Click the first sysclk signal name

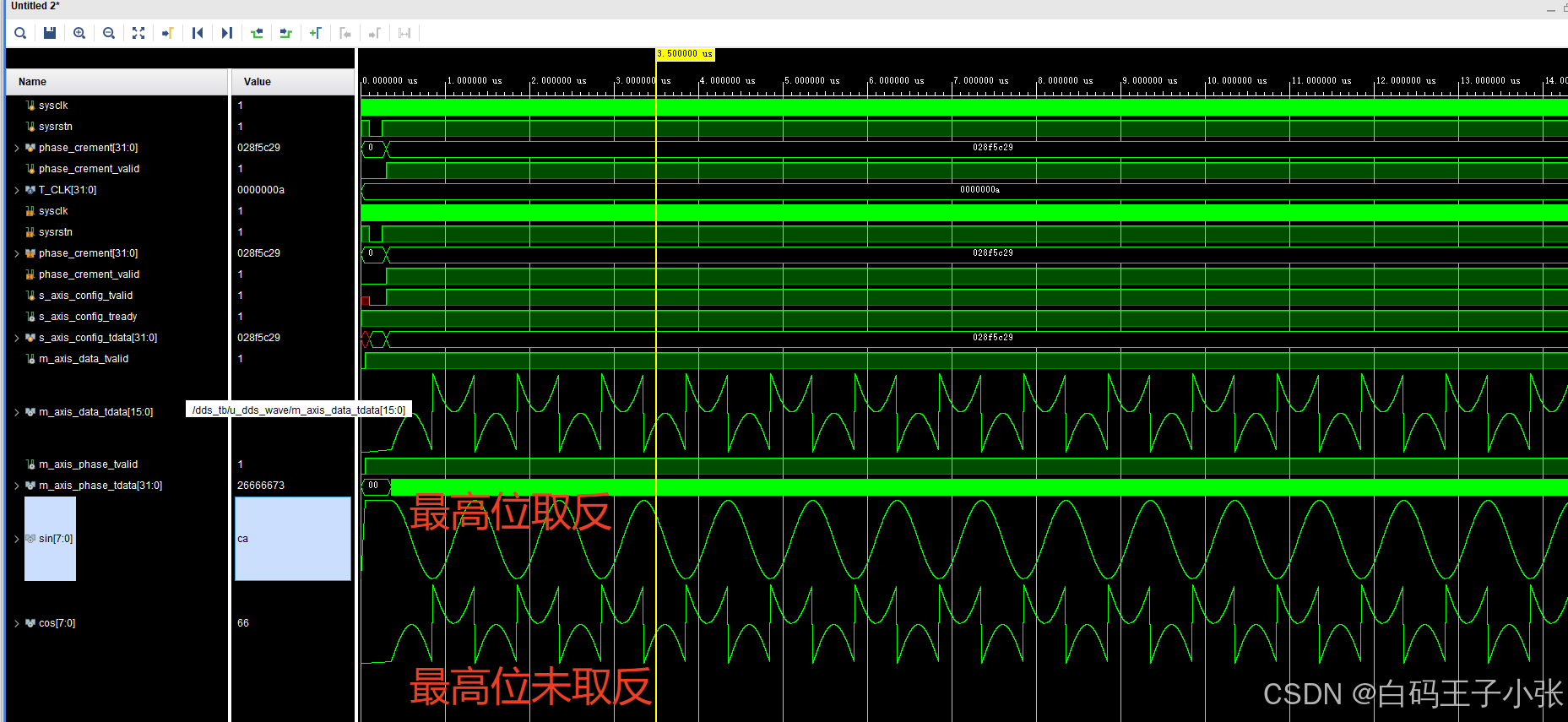[53, 106]
